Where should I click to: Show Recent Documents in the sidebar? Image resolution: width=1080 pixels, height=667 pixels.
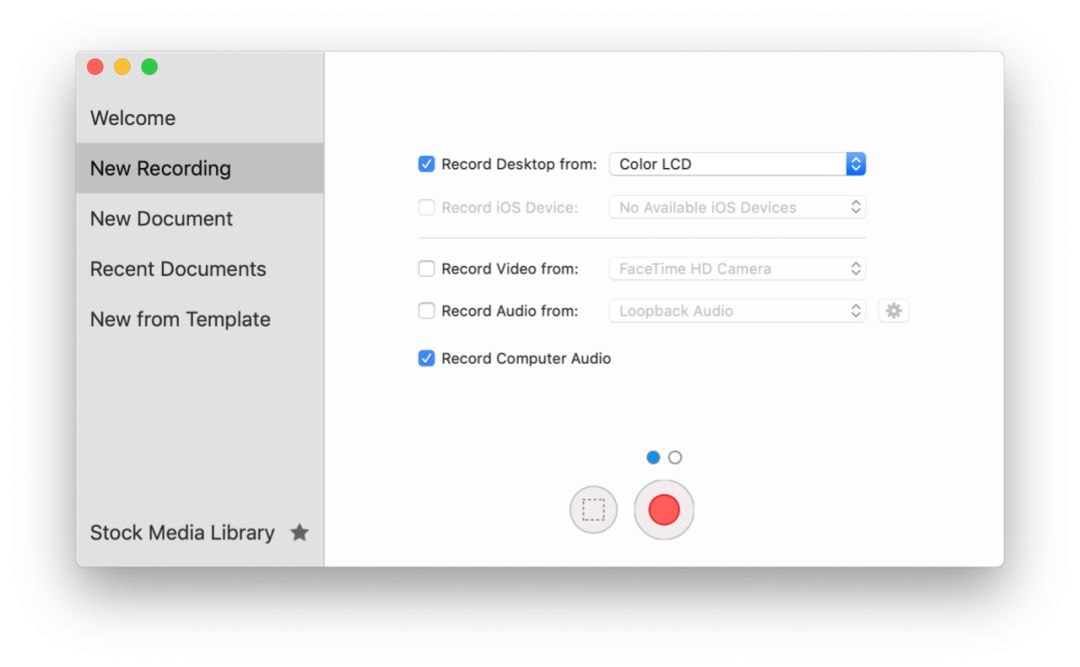point(200,269)
